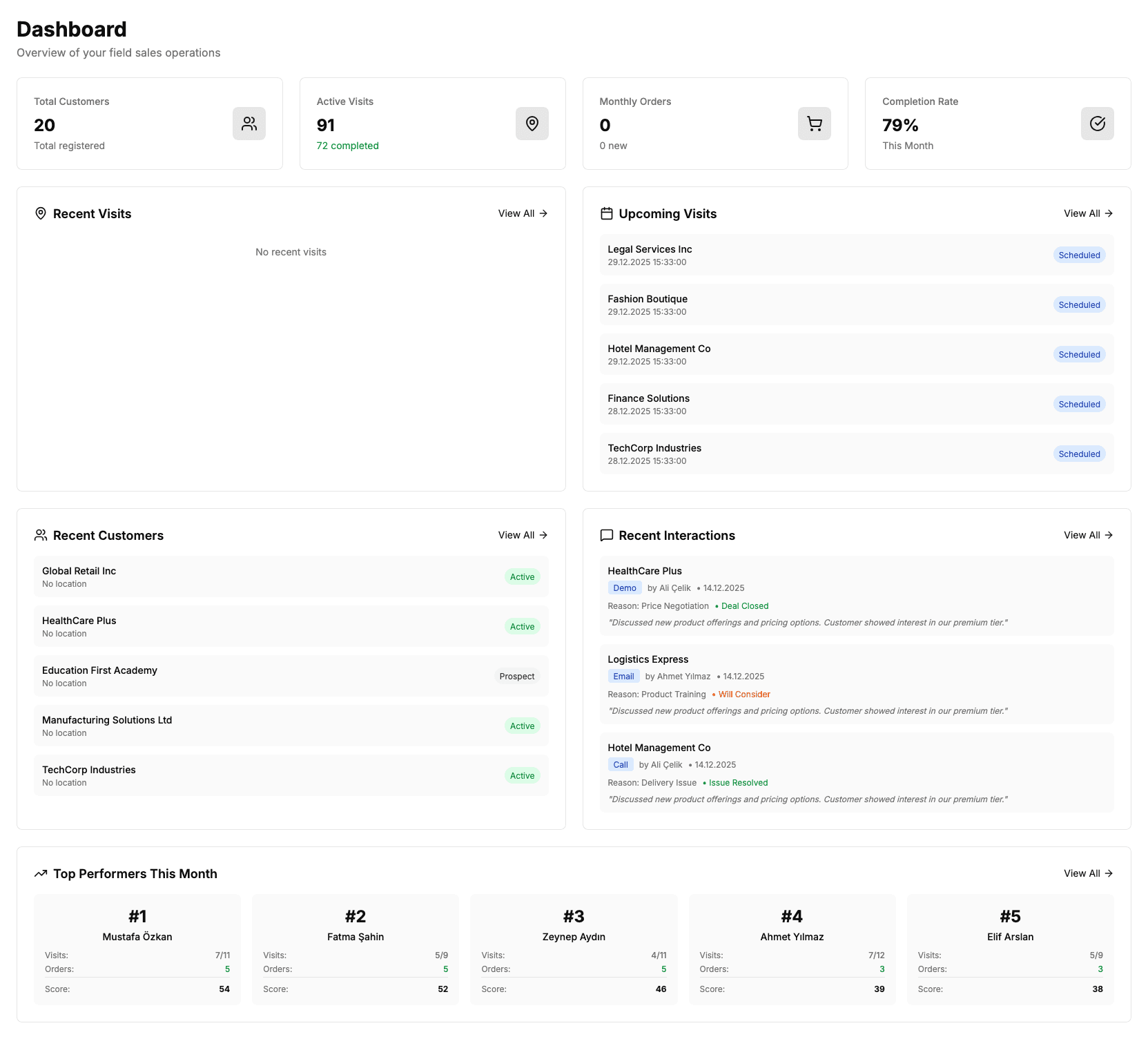Open View All for Recent Interactions
The height and width of the screenshot is (1039, 1148).
1088,534
